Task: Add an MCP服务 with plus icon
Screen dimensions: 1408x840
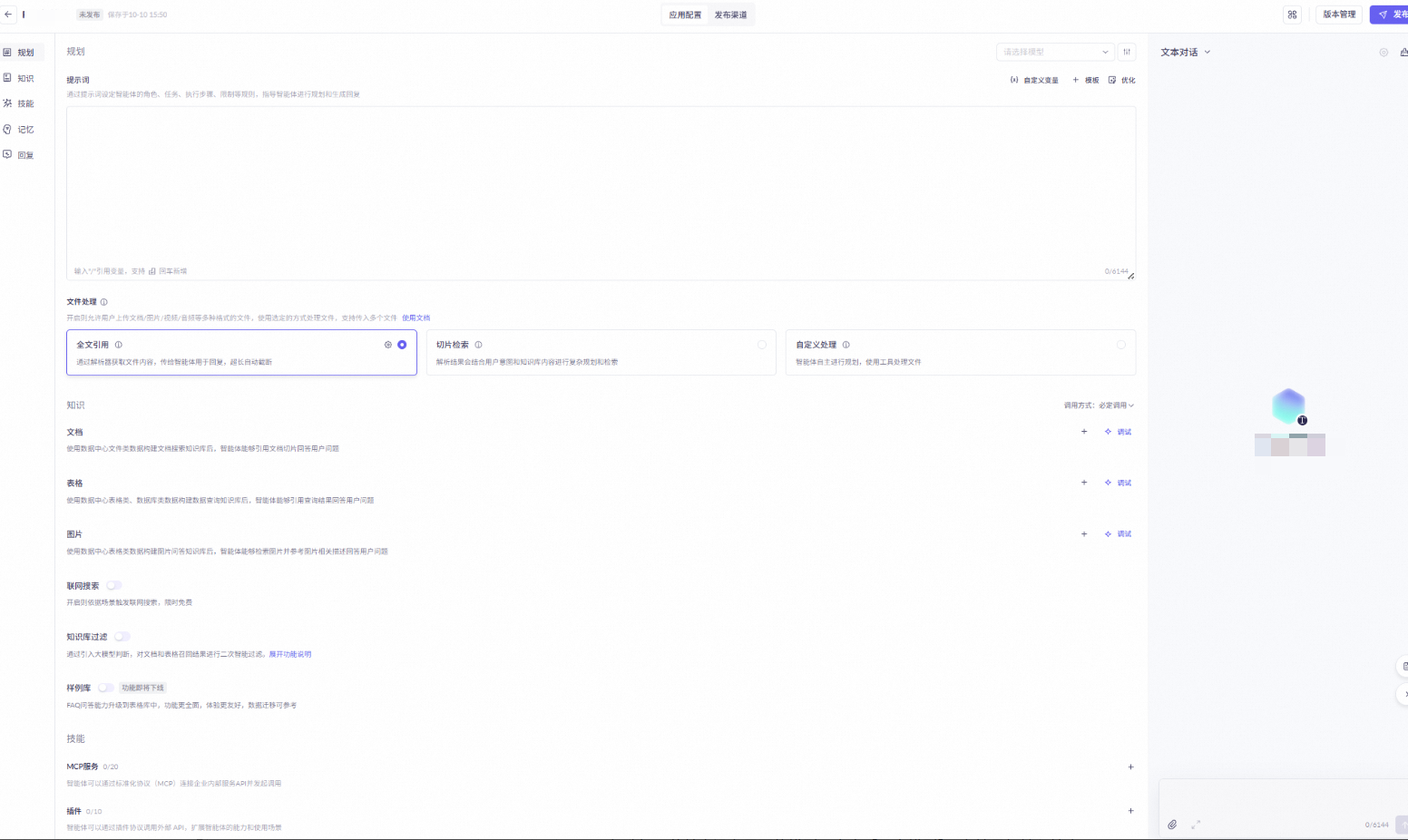Action: coord(1130,767)
